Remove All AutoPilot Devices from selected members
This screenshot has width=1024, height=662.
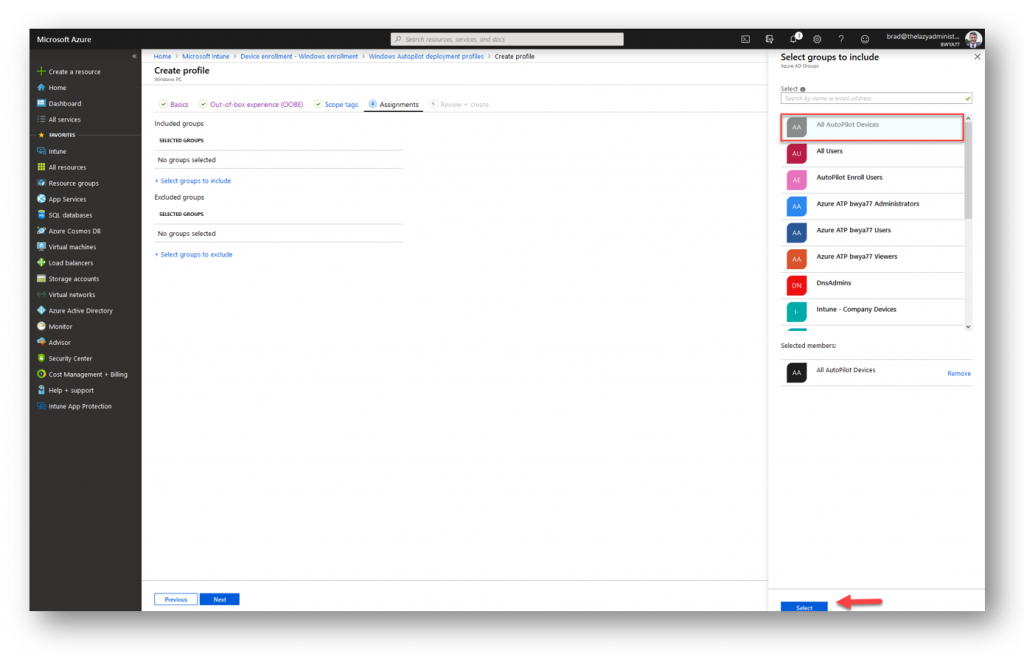pyautogui.click(x=959, y=373)
